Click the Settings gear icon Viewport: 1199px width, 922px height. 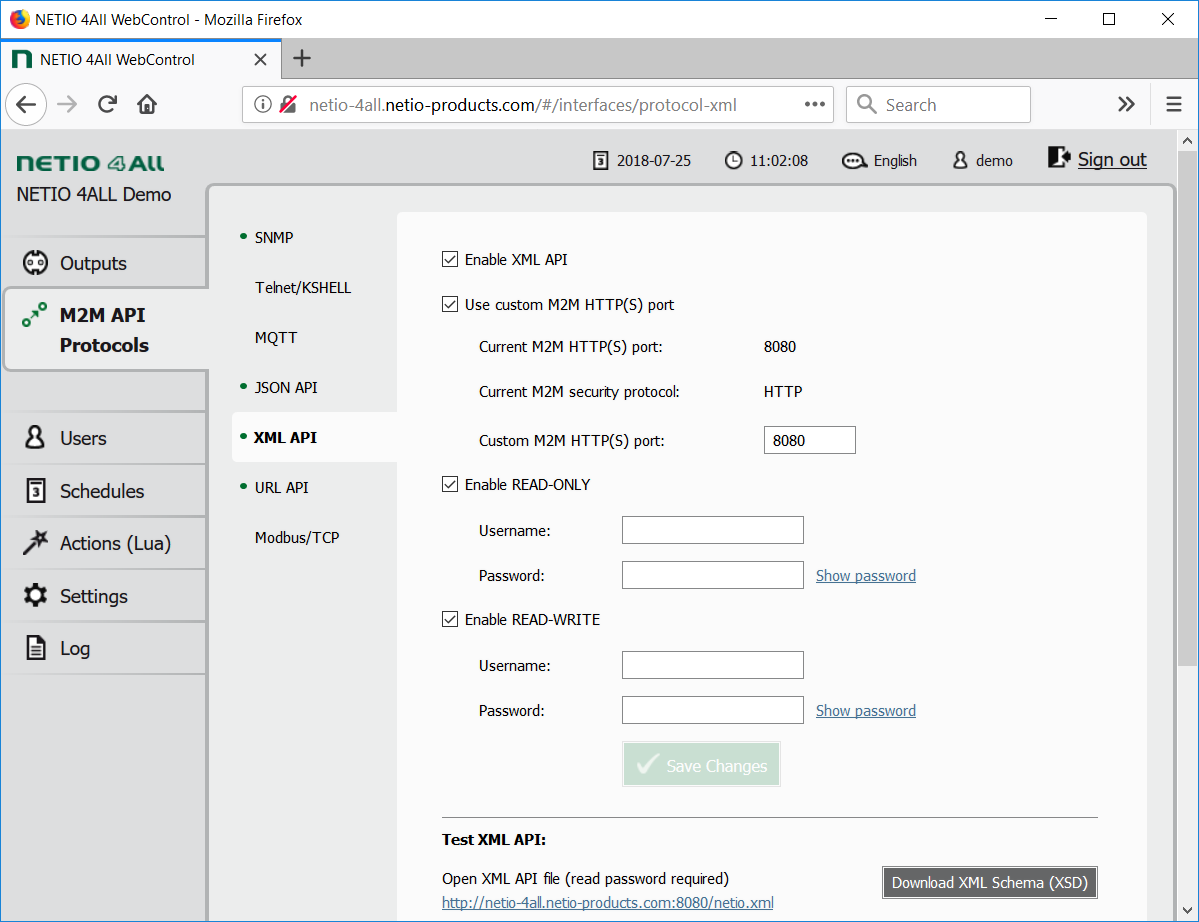35,595
